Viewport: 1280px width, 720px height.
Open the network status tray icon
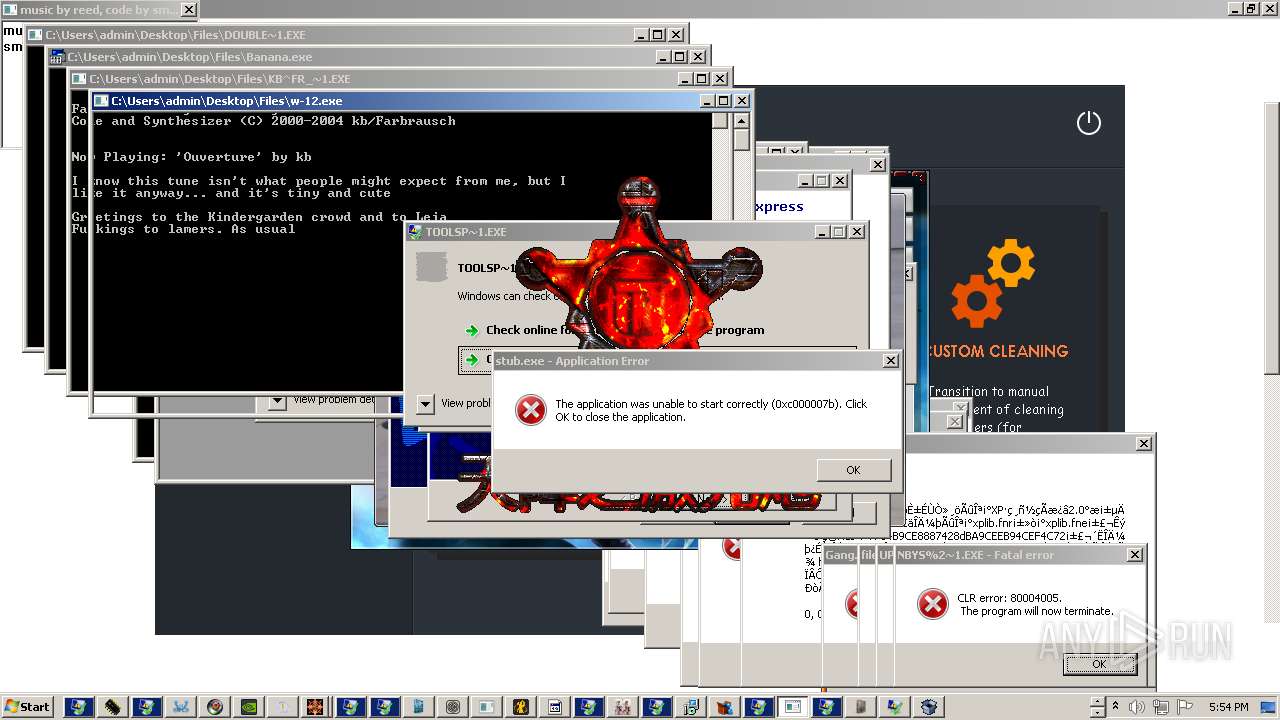point(1160,707)
